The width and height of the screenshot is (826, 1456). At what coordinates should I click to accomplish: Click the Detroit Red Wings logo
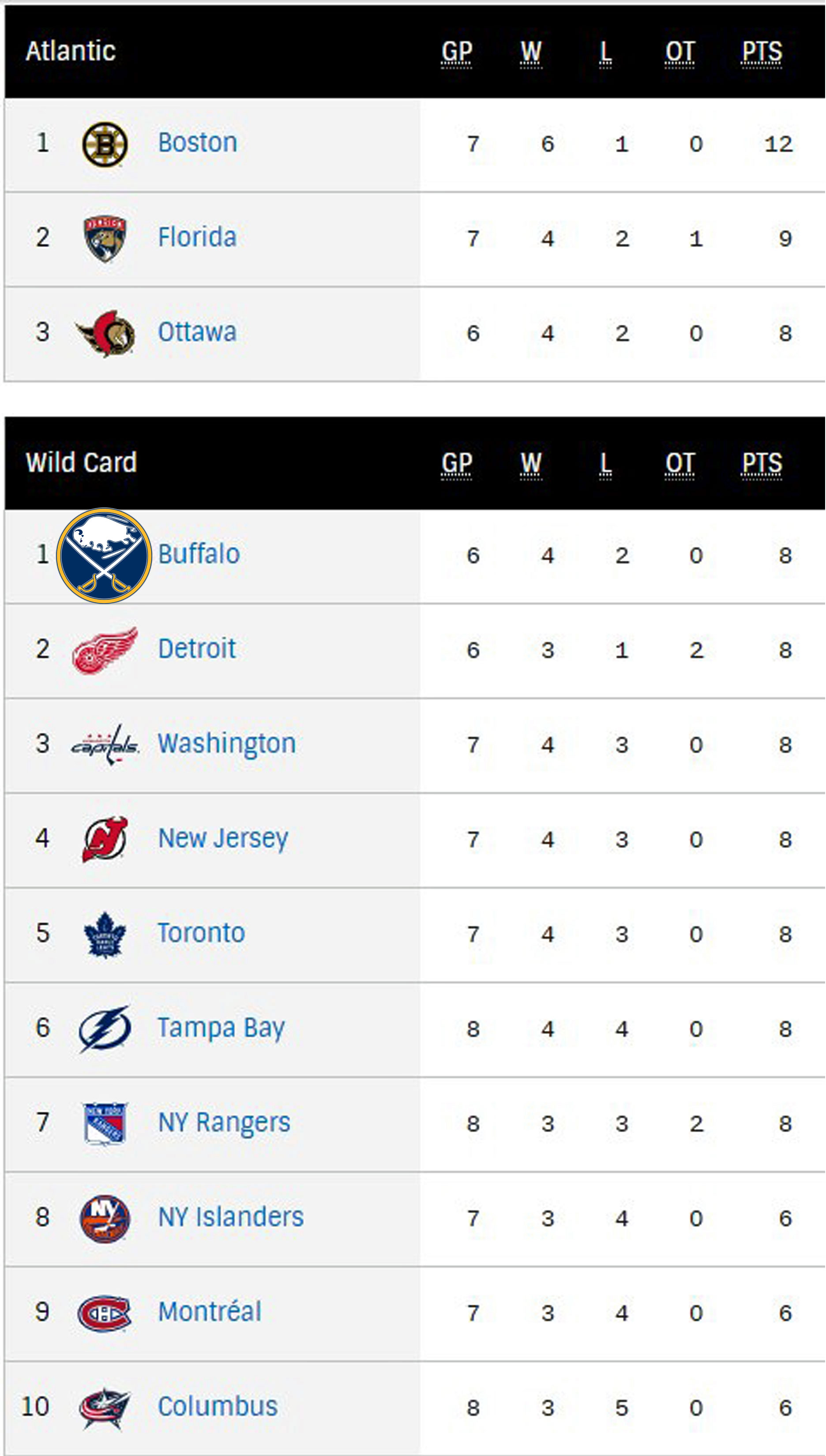tap(105, 650)
